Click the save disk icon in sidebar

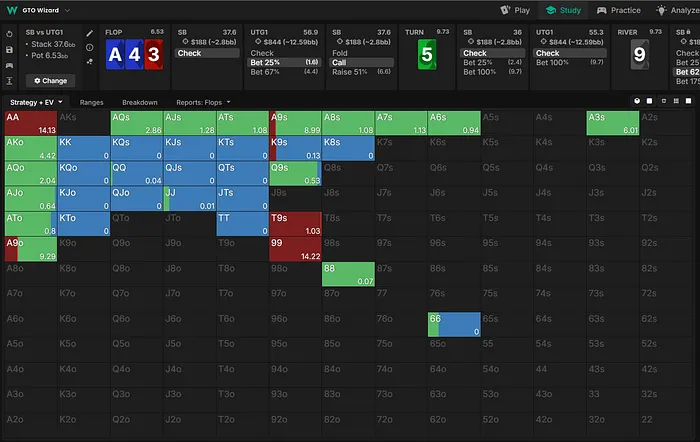tap(9, 49)
